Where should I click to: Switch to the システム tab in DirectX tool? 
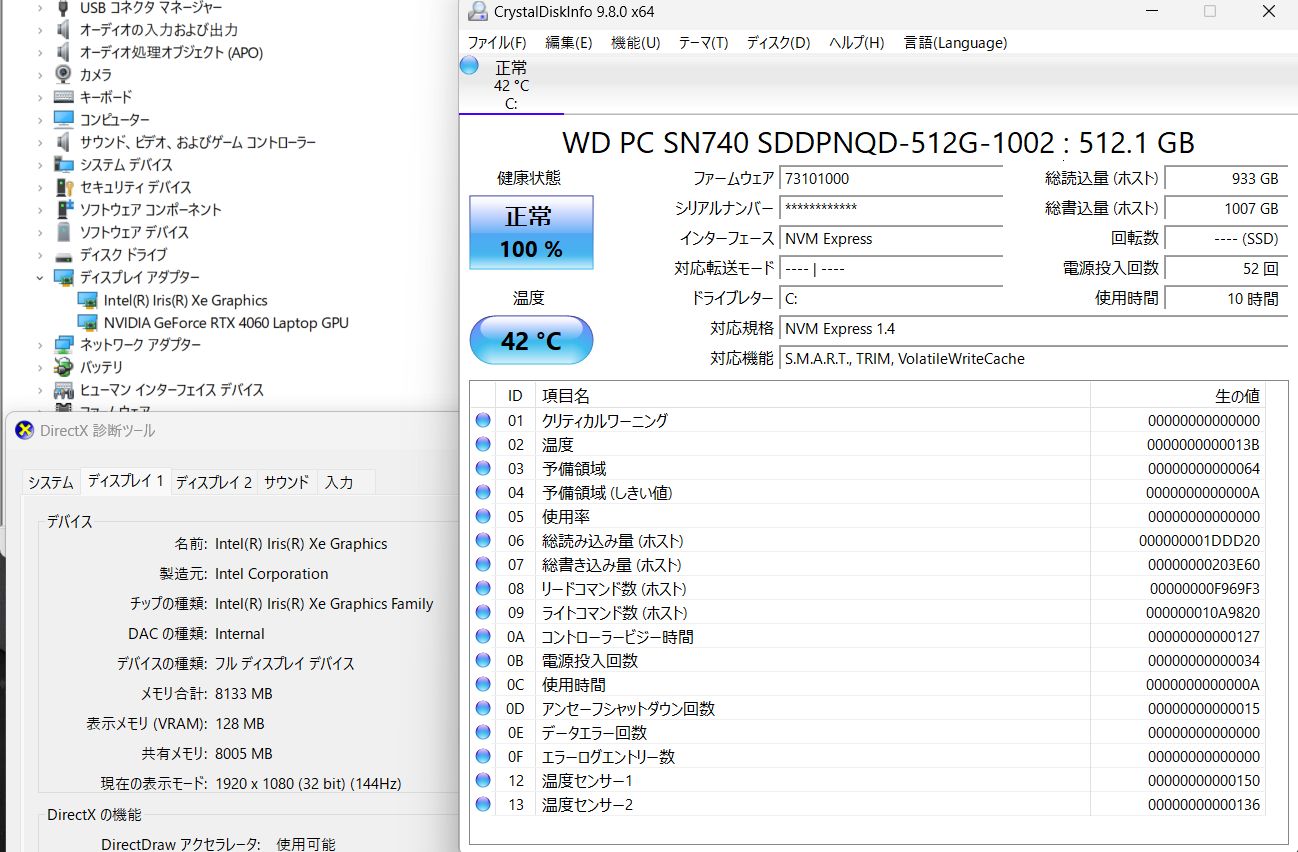coord(50,482)
